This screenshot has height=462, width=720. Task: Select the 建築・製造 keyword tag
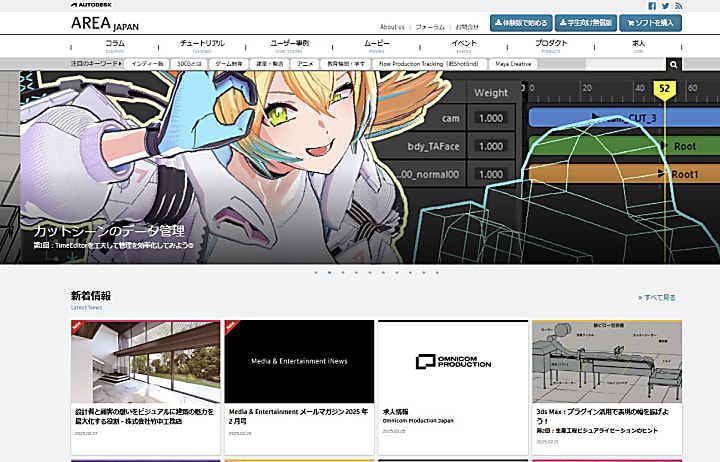point(270,64)
